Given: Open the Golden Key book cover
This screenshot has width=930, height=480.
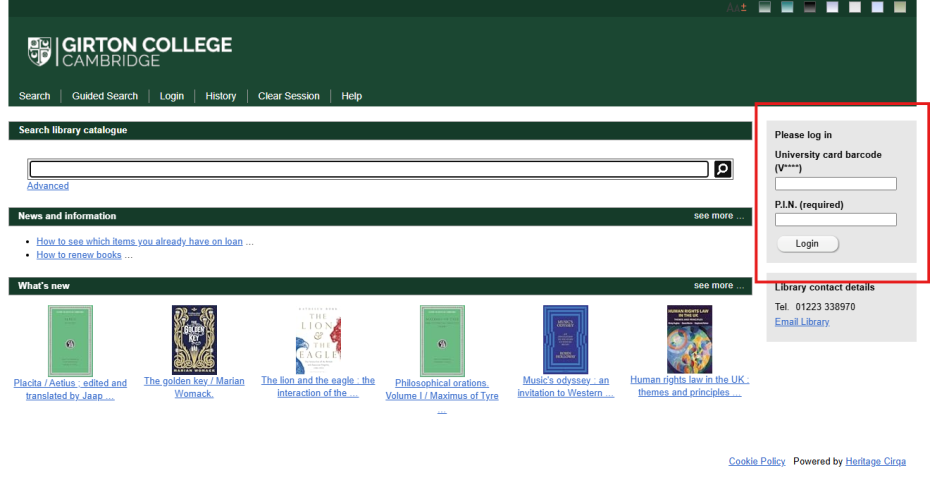Looking at the screenshot, I should click(x=194, y=340).
